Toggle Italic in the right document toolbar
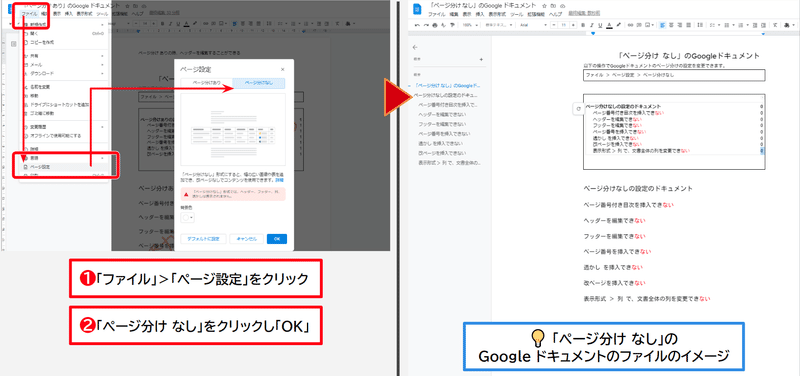This screenshot has width=800, height=376. click(592, 24)
